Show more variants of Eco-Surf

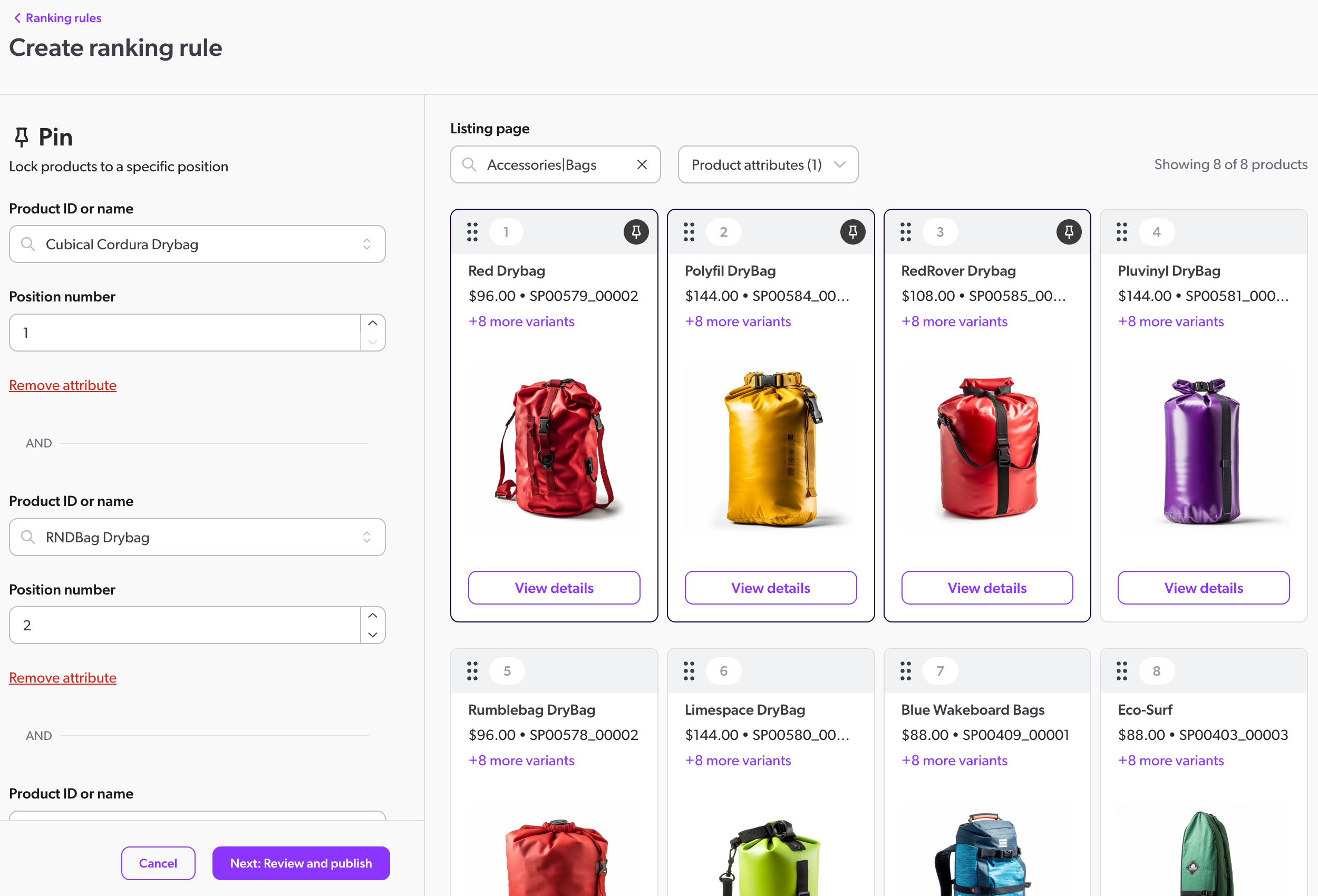pyautogui.click(x=1170, y=760)
